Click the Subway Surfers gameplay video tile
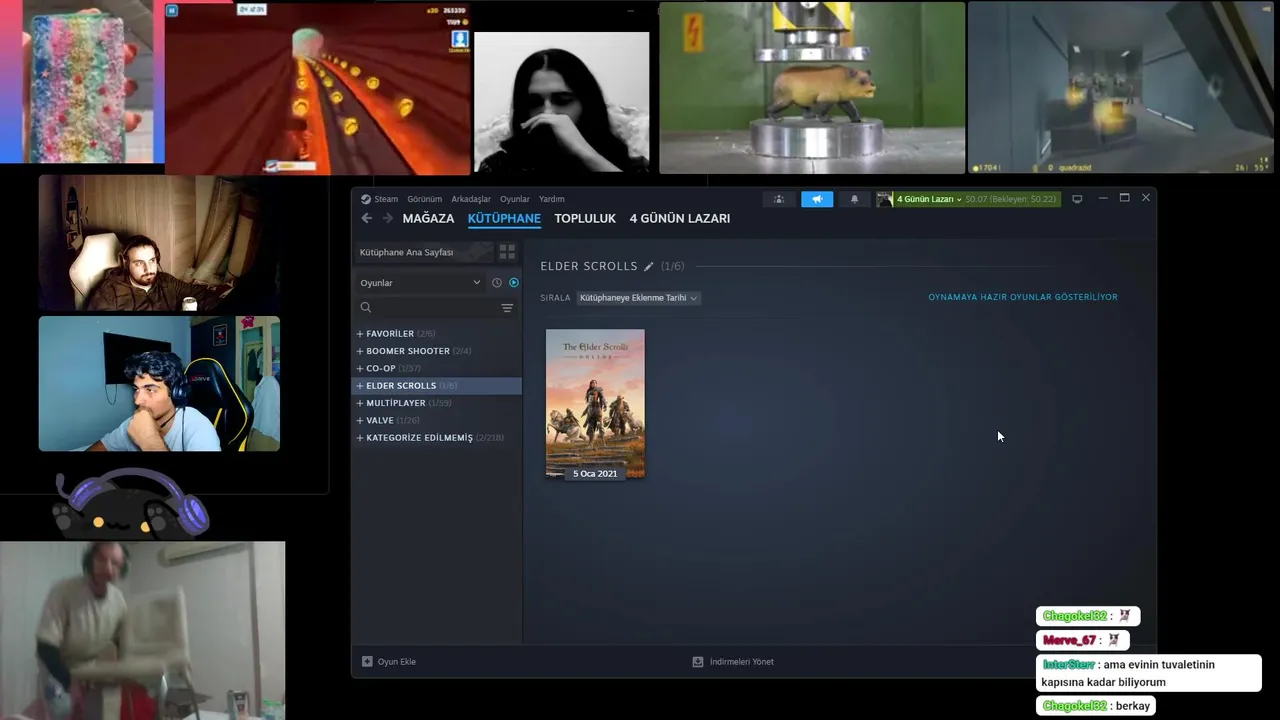This screenshot has height=720, width=1280. [x=318, y=89]
